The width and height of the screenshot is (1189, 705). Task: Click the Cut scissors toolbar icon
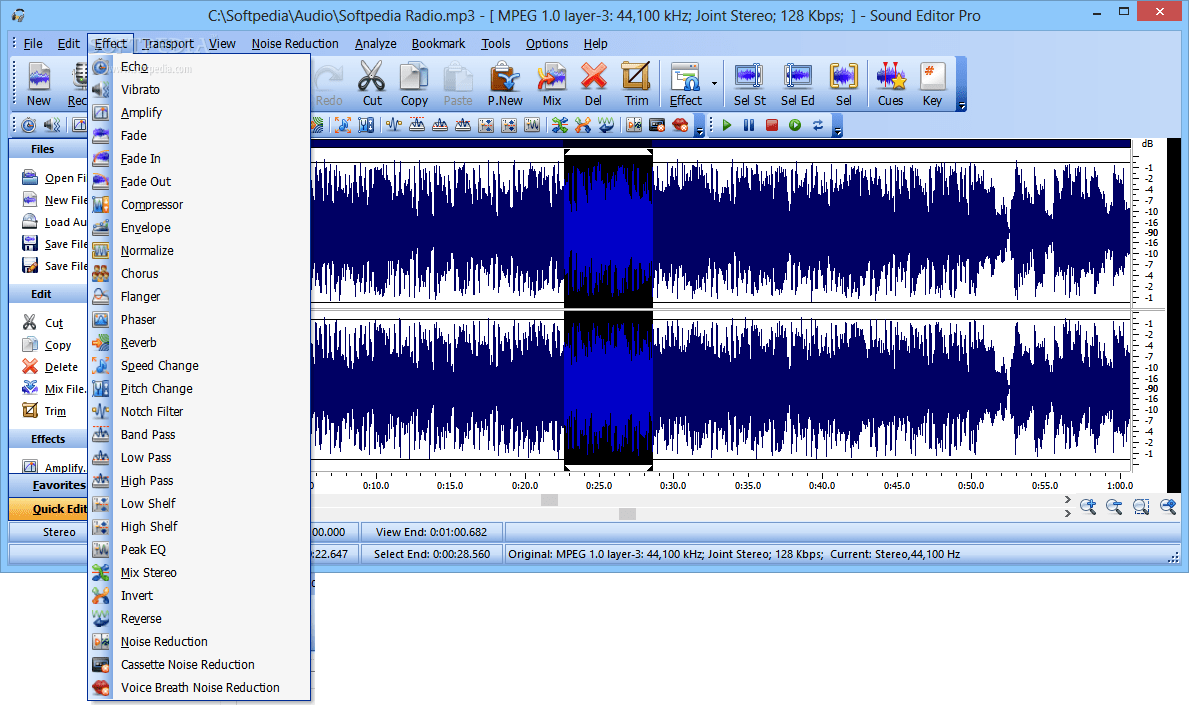click(x=372, y=83)
